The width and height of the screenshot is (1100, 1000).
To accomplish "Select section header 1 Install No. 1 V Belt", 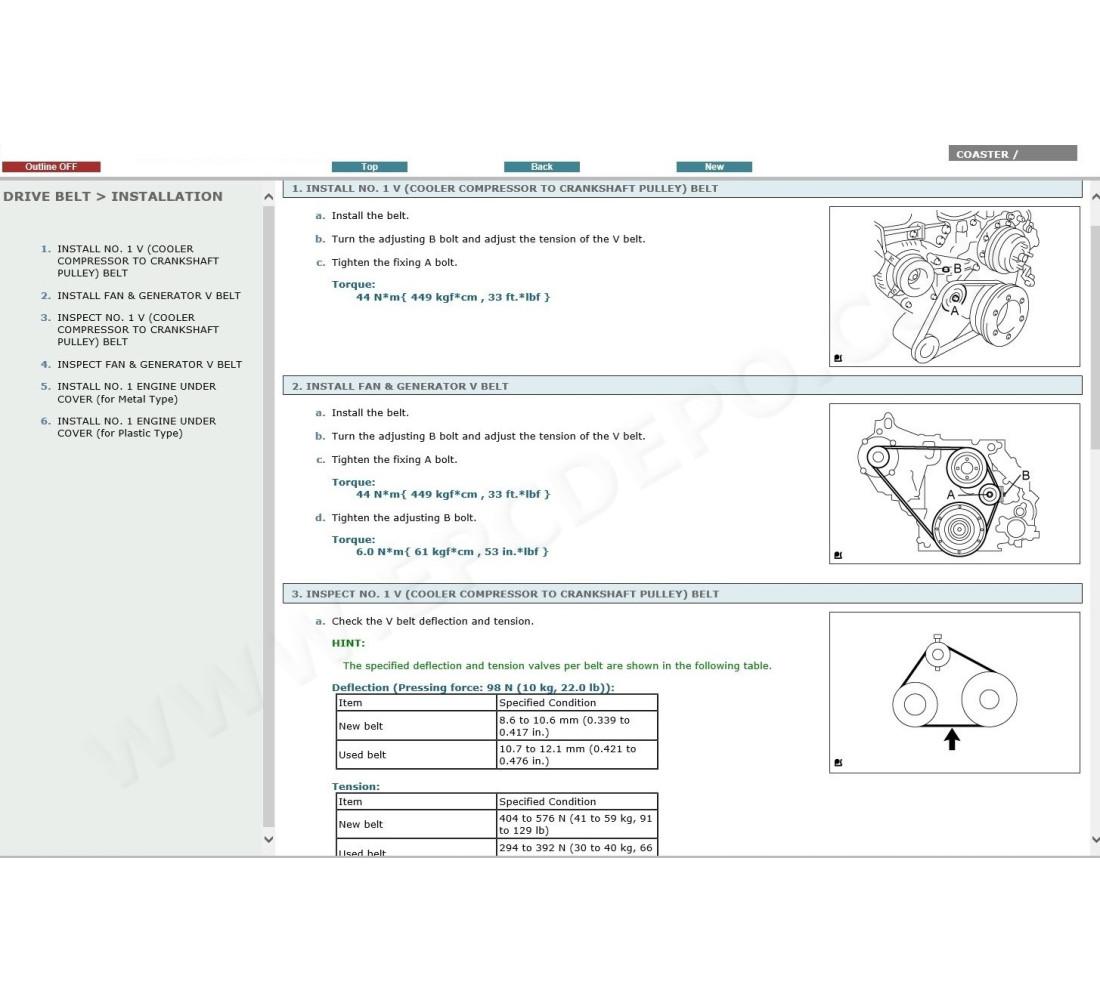I will pyautogui.click(x=683, y=188).
